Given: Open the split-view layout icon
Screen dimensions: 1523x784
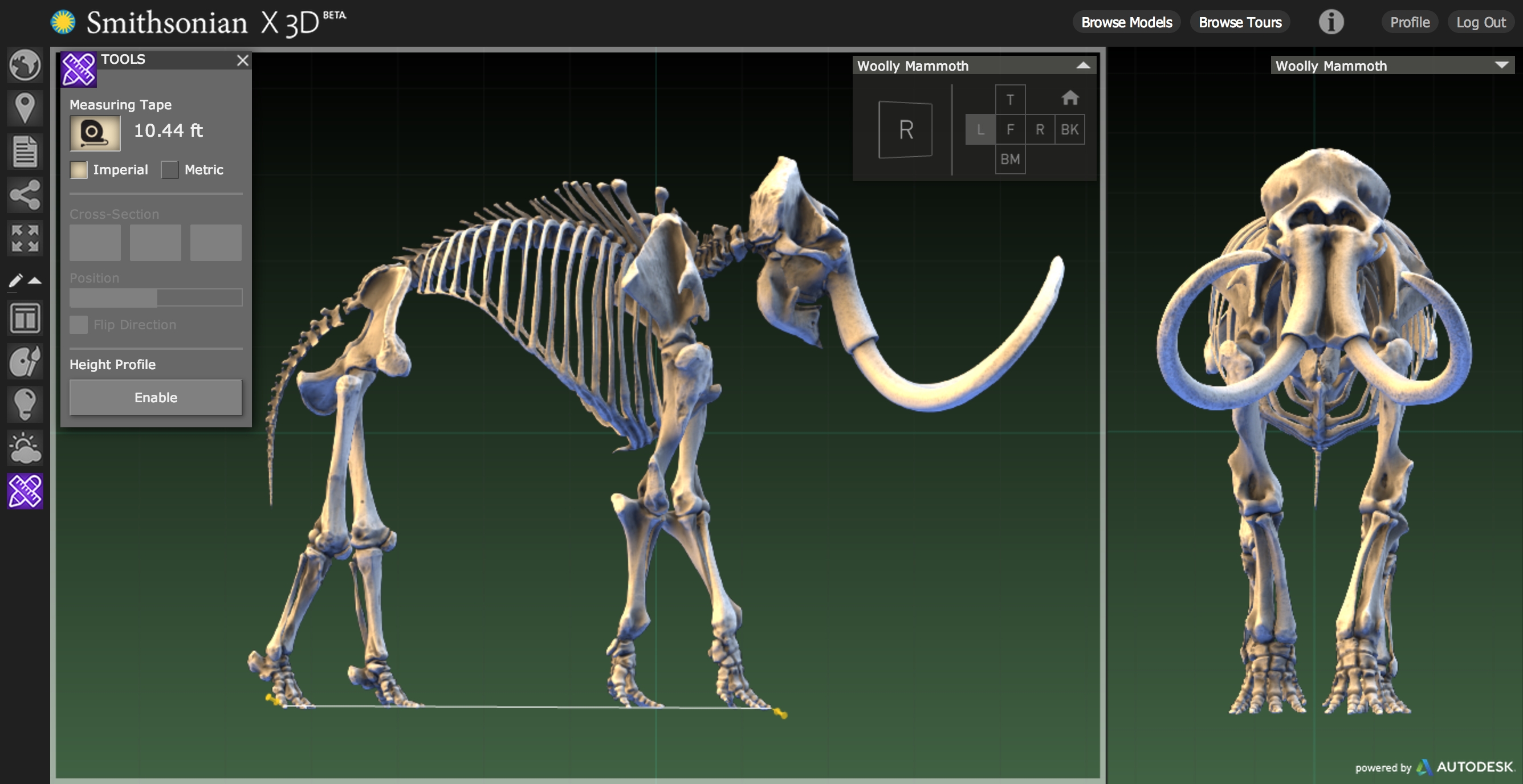Looking at the screenshot, I should pyautogui.click(x=25, y=319).
